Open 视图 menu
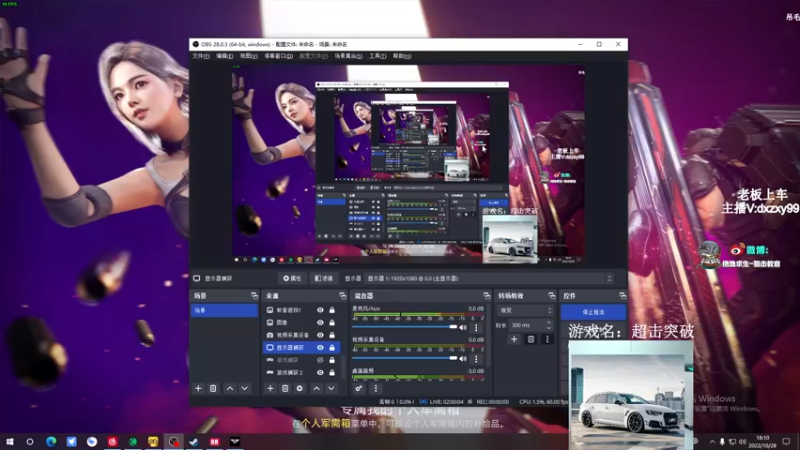The height and width of the screenshot is (450, 800). [x=248, y=56]
